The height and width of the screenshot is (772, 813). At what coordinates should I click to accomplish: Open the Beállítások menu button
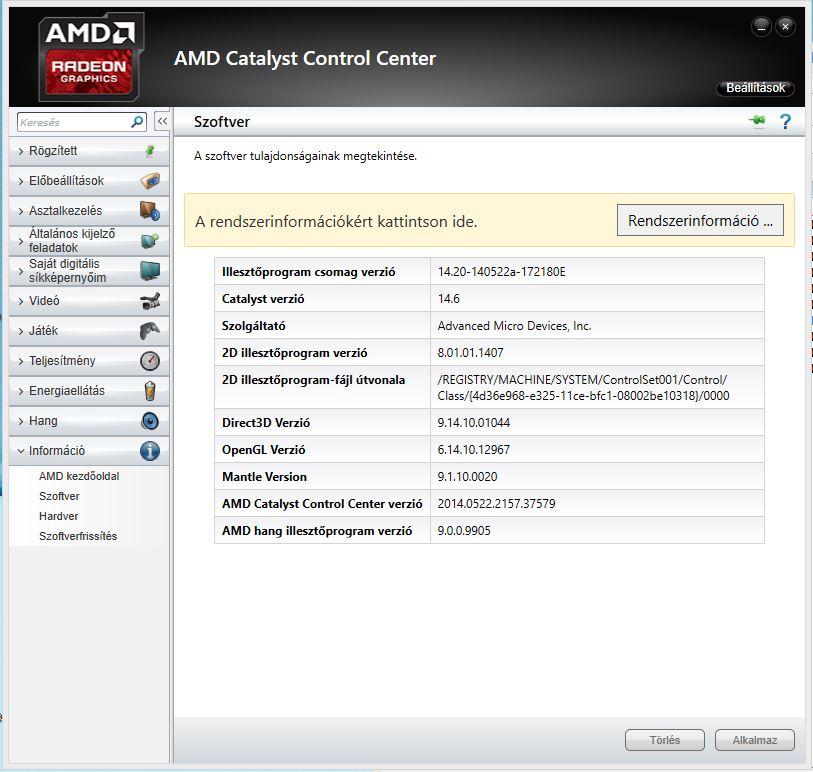click(x=755, y=88)
